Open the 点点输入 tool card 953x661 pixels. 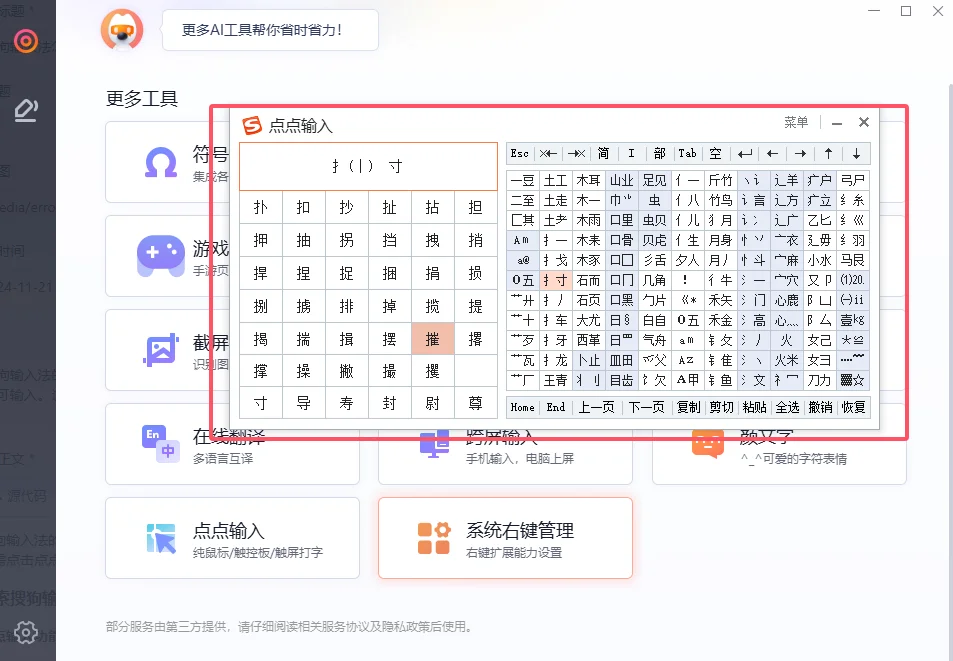pyautogui.click(x=232, y=538)
